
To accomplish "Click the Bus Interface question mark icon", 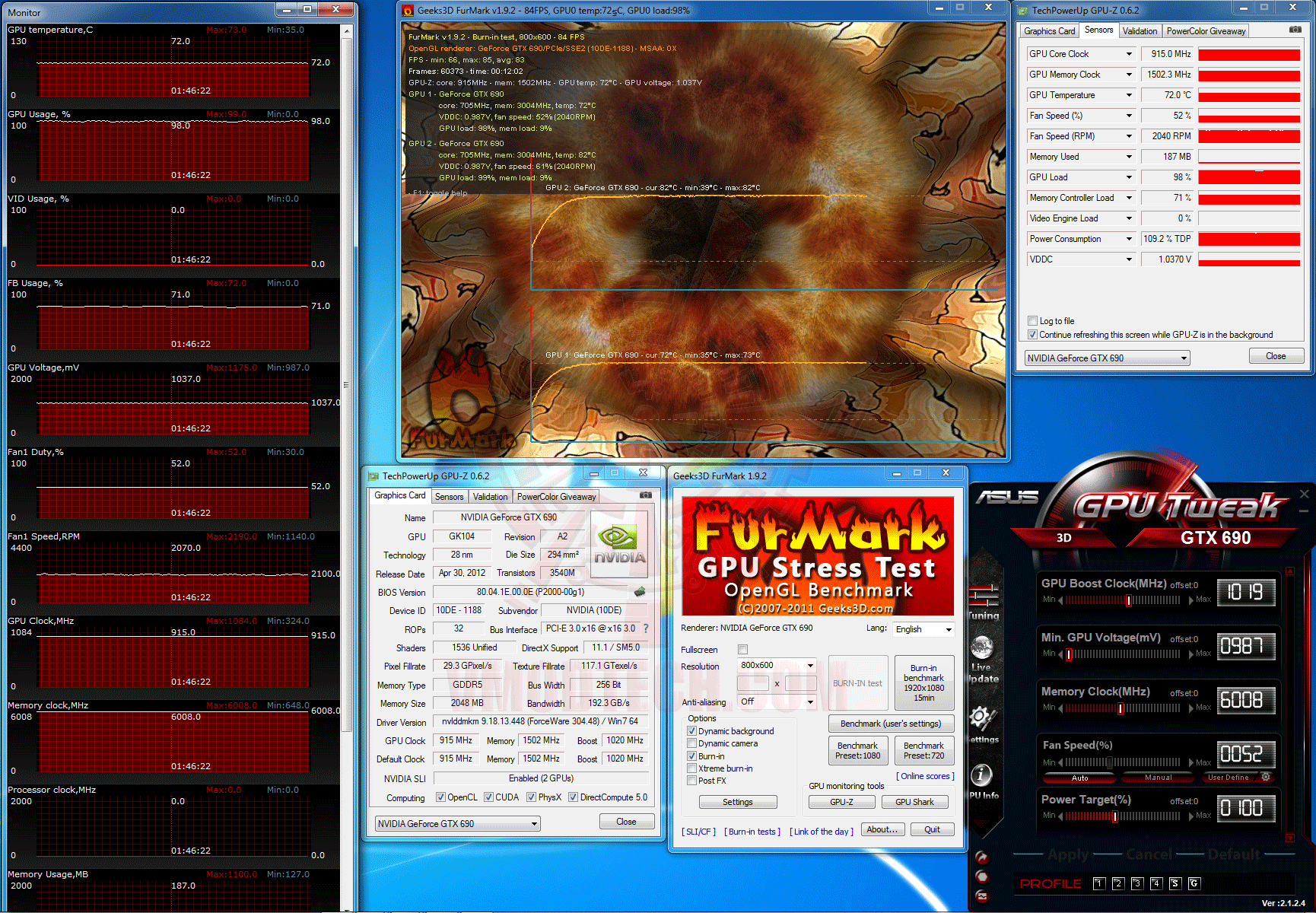I will pos(646,628).
